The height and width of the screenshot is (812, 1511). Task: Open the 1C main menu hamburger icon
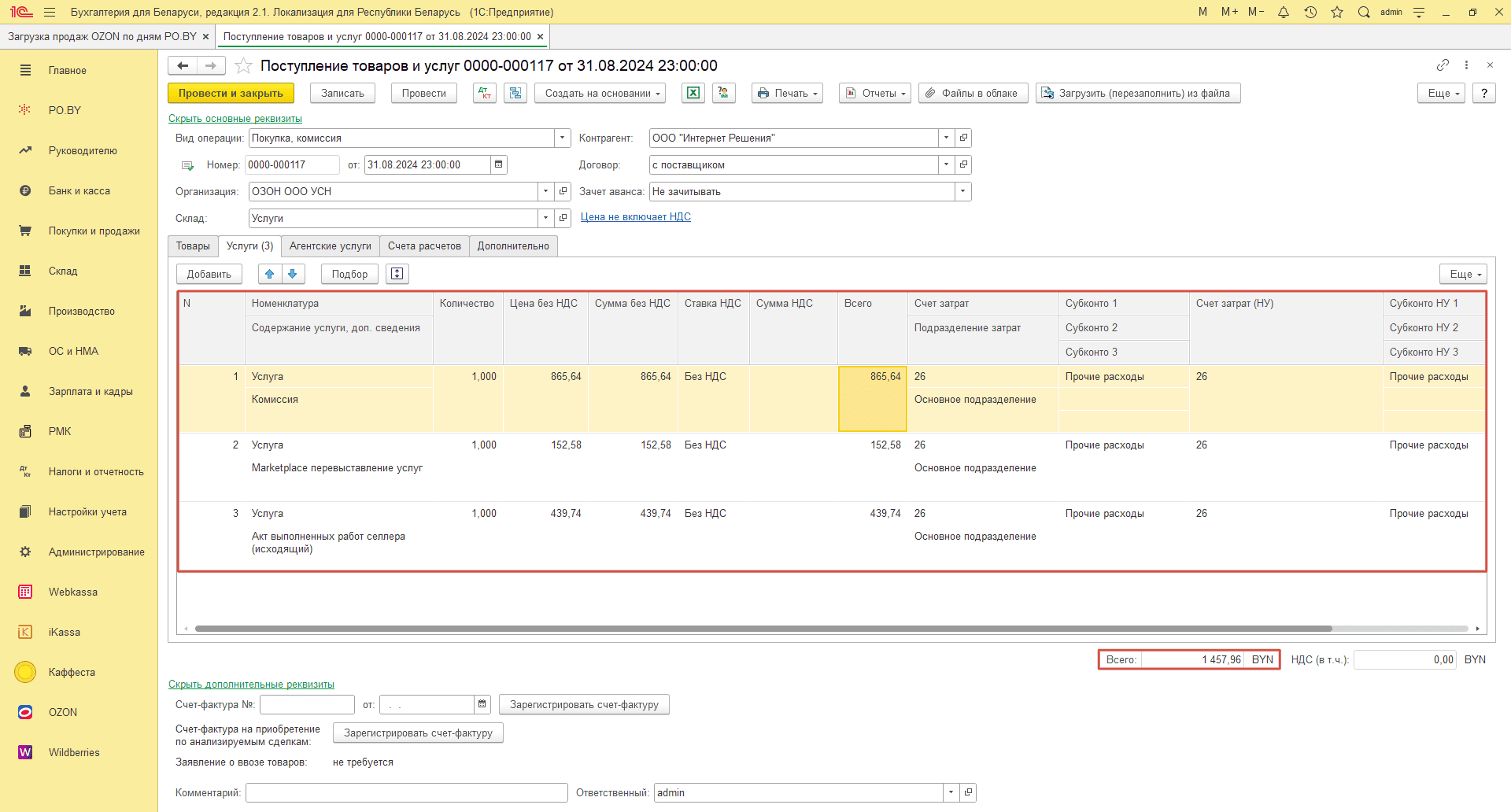(50, 12)
